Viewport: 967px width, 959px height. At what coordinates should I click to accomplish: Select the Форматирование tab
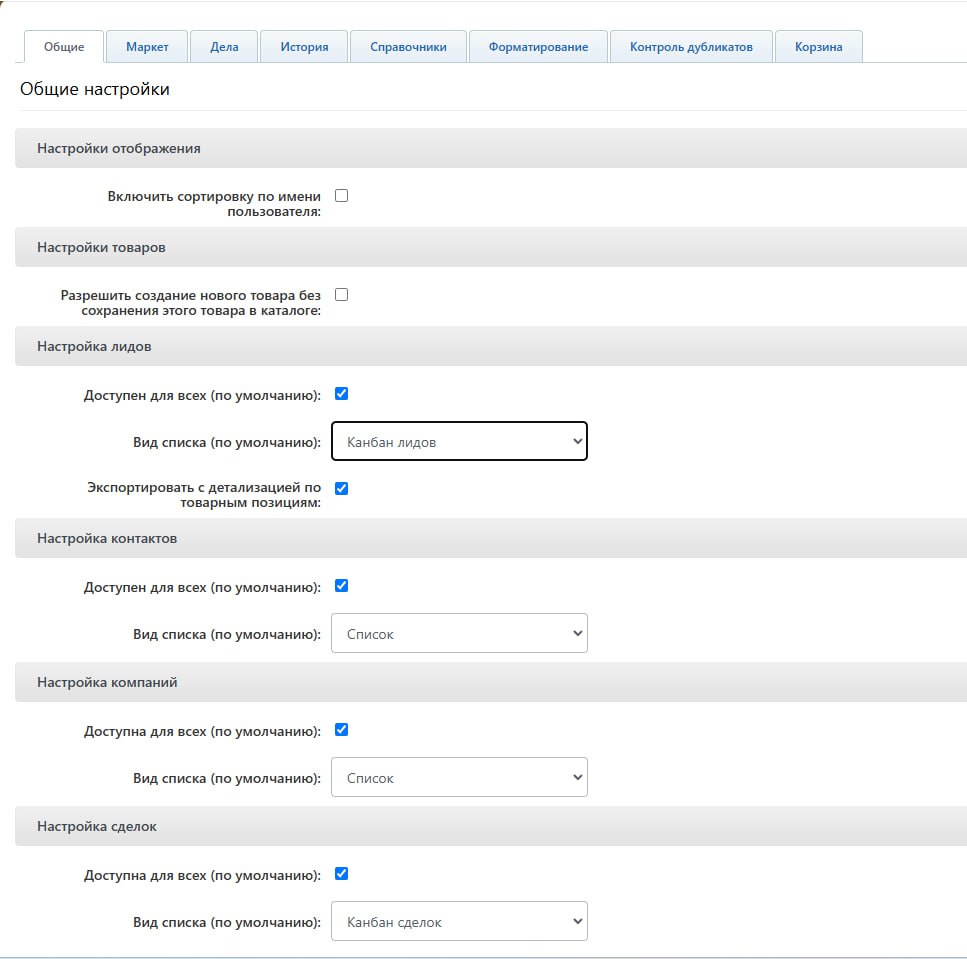click(538, 47)
